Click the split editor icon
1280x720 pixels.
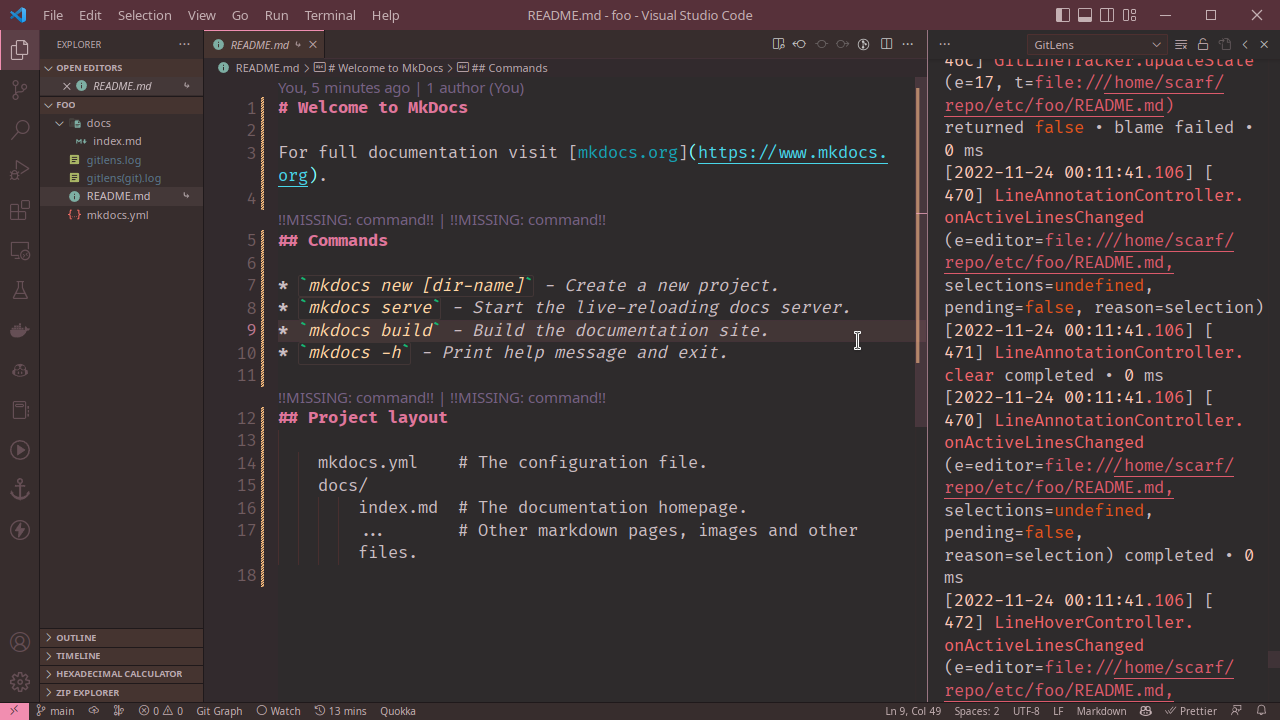tap(886, 44)
